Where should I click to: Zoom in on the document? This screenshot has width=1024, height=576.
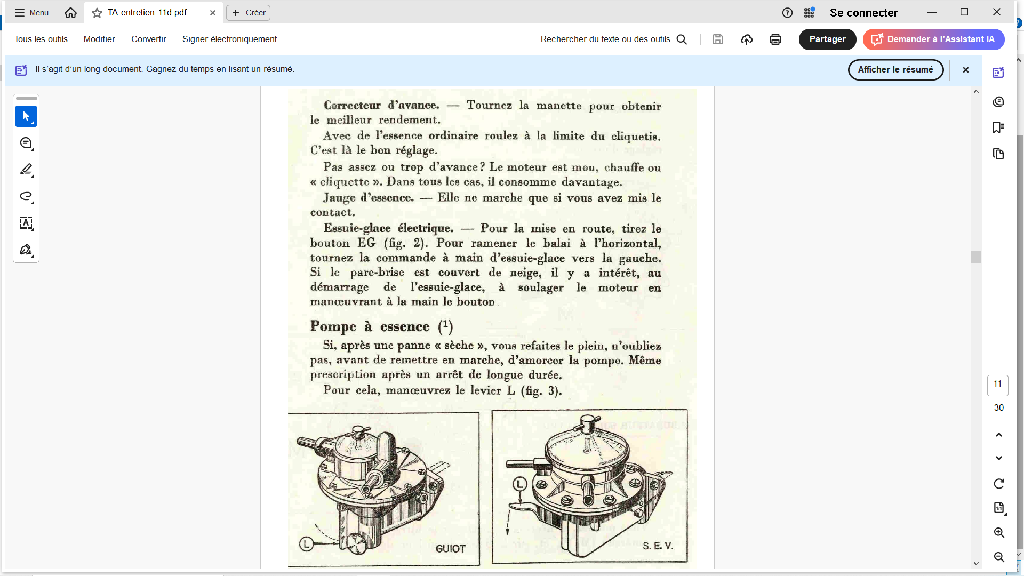[x=998, y=533]
